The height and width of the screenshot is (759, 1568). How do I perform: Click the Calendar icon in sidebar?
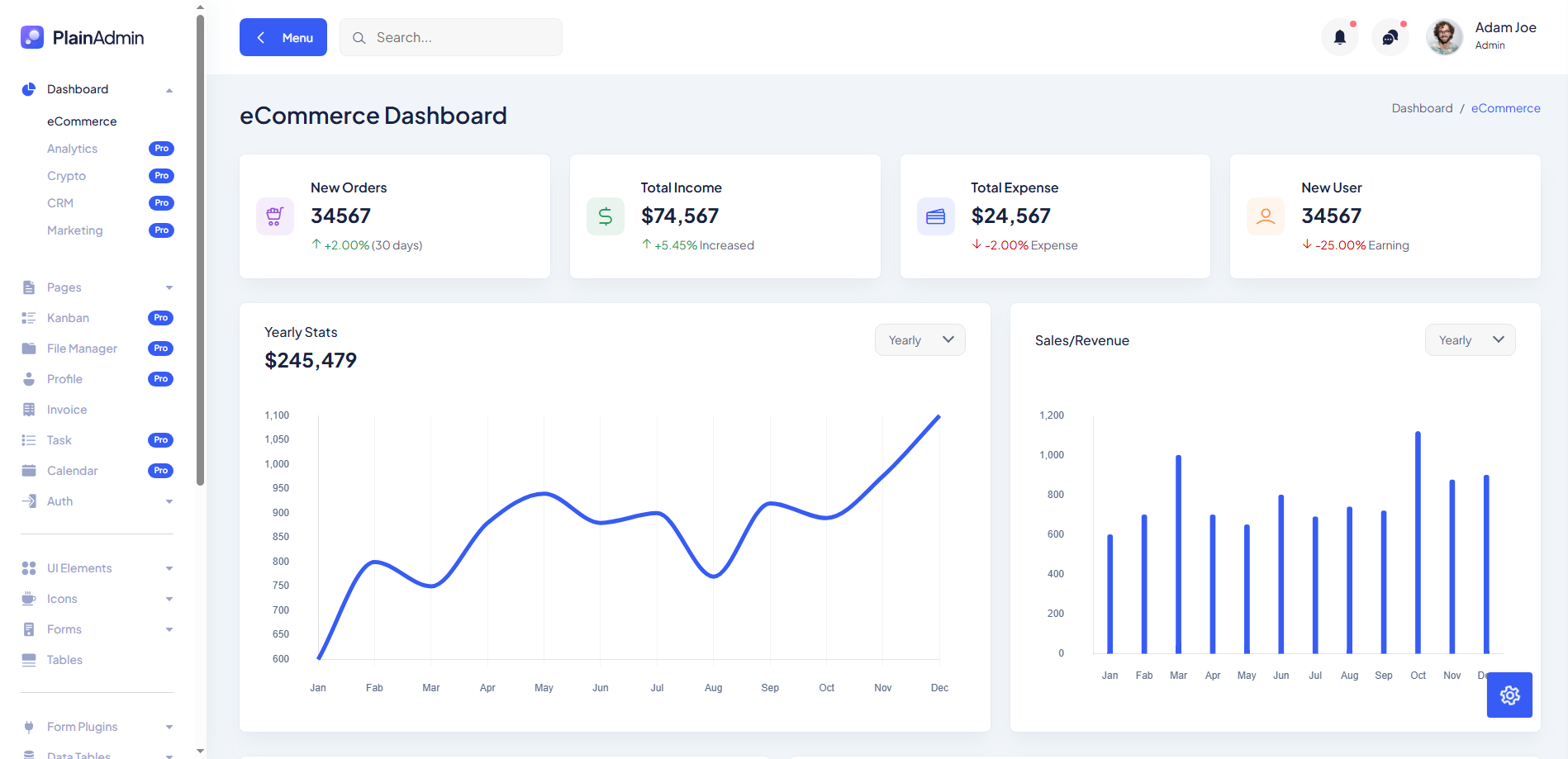coord(29,471)
